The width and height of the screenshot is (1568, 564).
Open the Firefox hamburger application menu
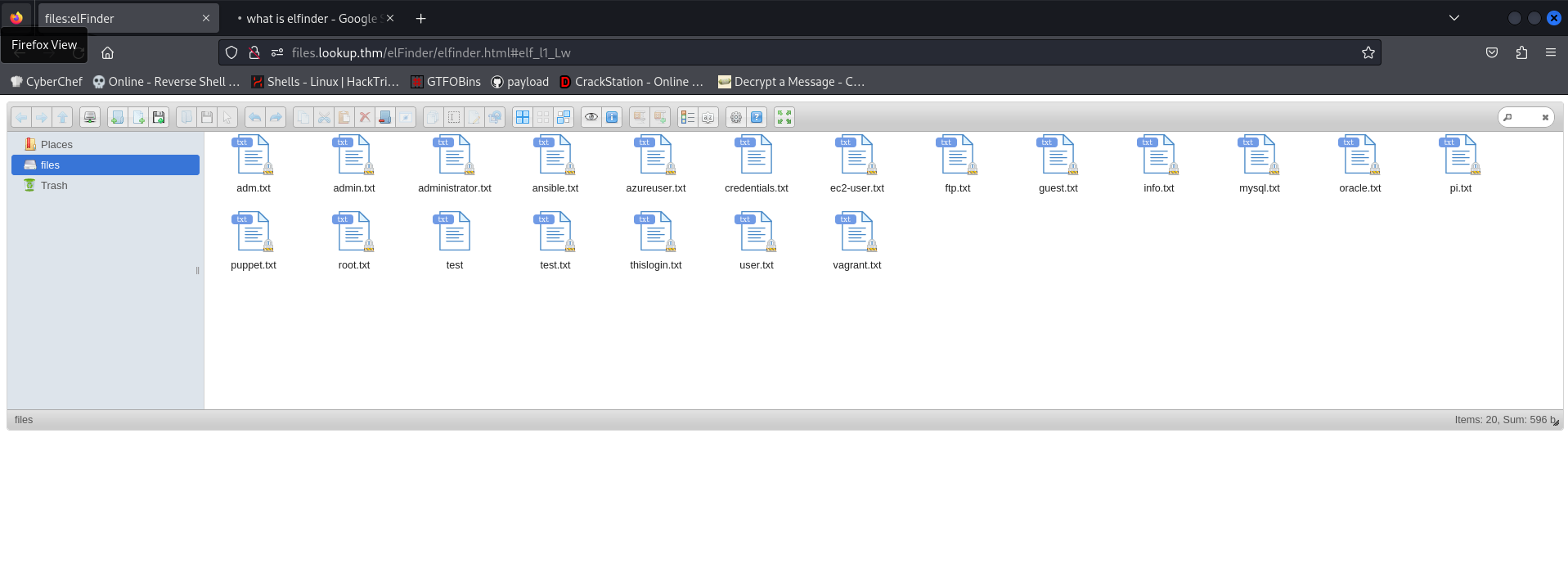click(x=1550, y=52)
